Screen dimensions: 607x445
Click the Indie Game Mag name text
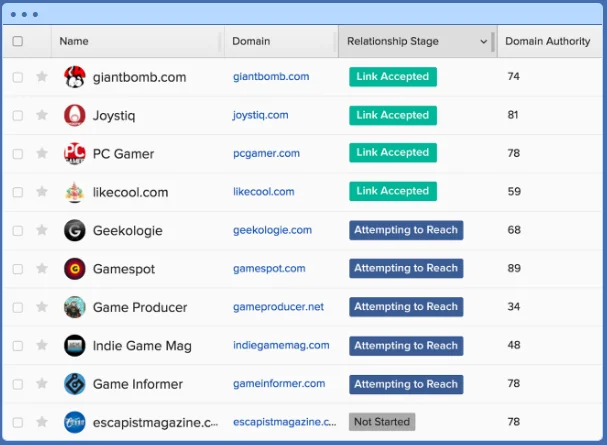coord(142,346)
